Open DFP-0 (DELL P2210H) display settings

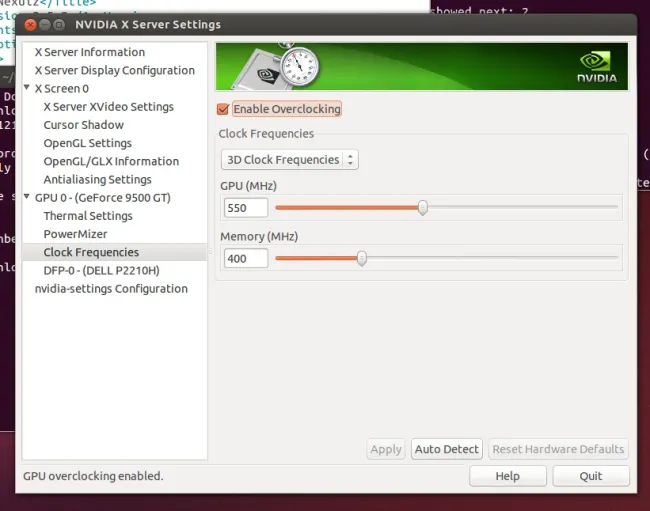click(102, 271)
